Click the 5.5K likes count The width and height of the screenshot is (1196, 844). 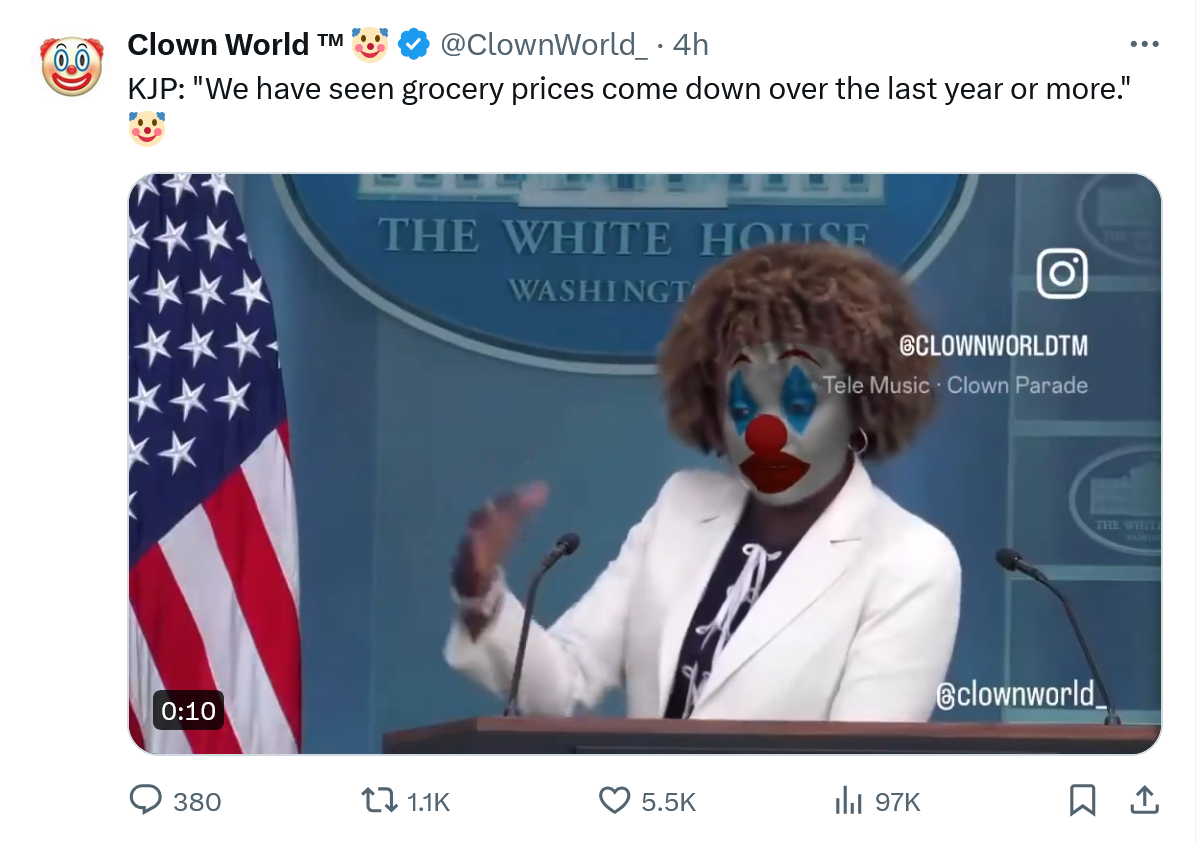tap(669, 802)
